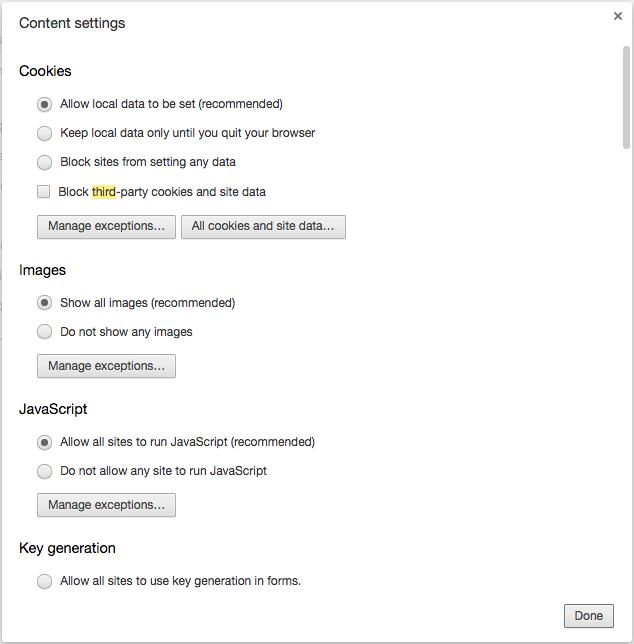Close the Content settings dialog with X
Image resolution: width=634 pixels, height=644 pixels.
(619, 16)
